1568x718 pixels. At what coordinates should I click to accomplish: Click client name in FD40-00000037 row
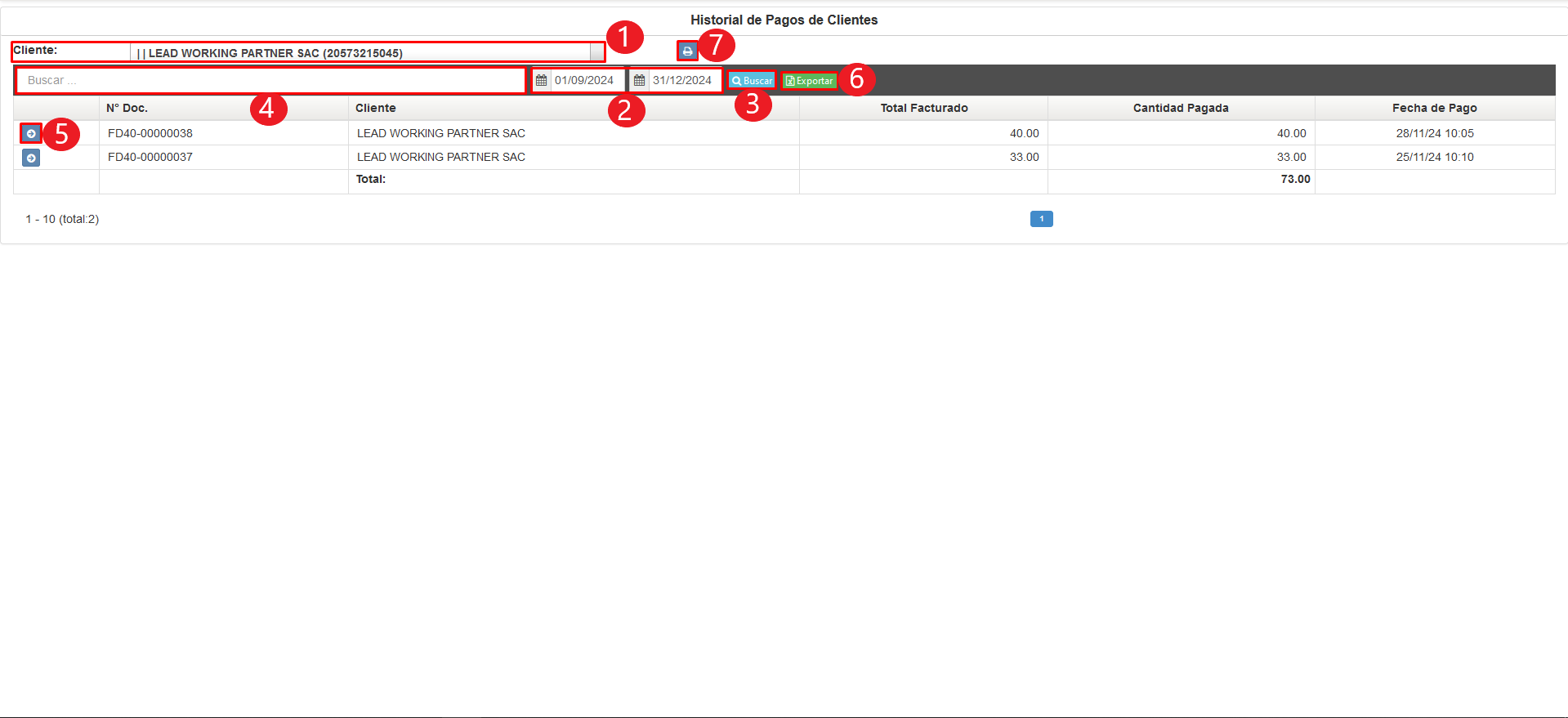441,157
